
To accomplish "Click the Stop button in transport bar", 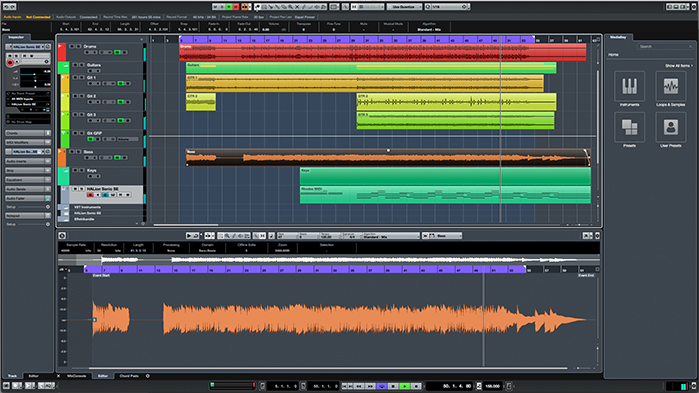I will tap(393, 386).
